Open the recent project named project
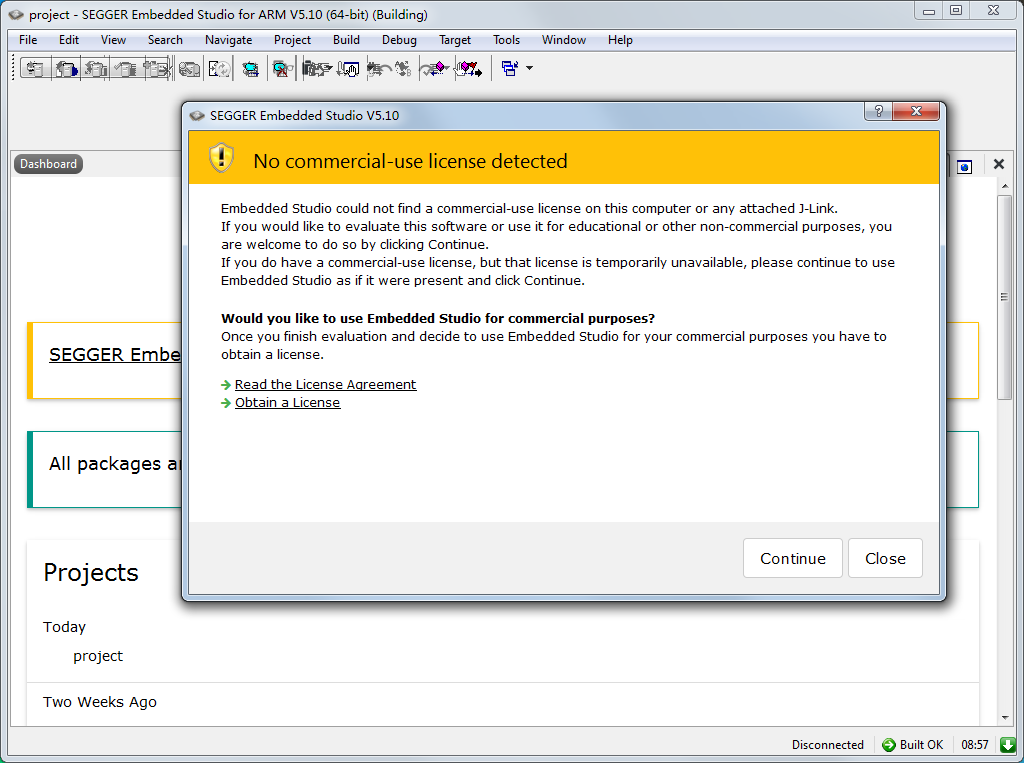Viewport: 1024px width, 763px height. tap(98, 656)
